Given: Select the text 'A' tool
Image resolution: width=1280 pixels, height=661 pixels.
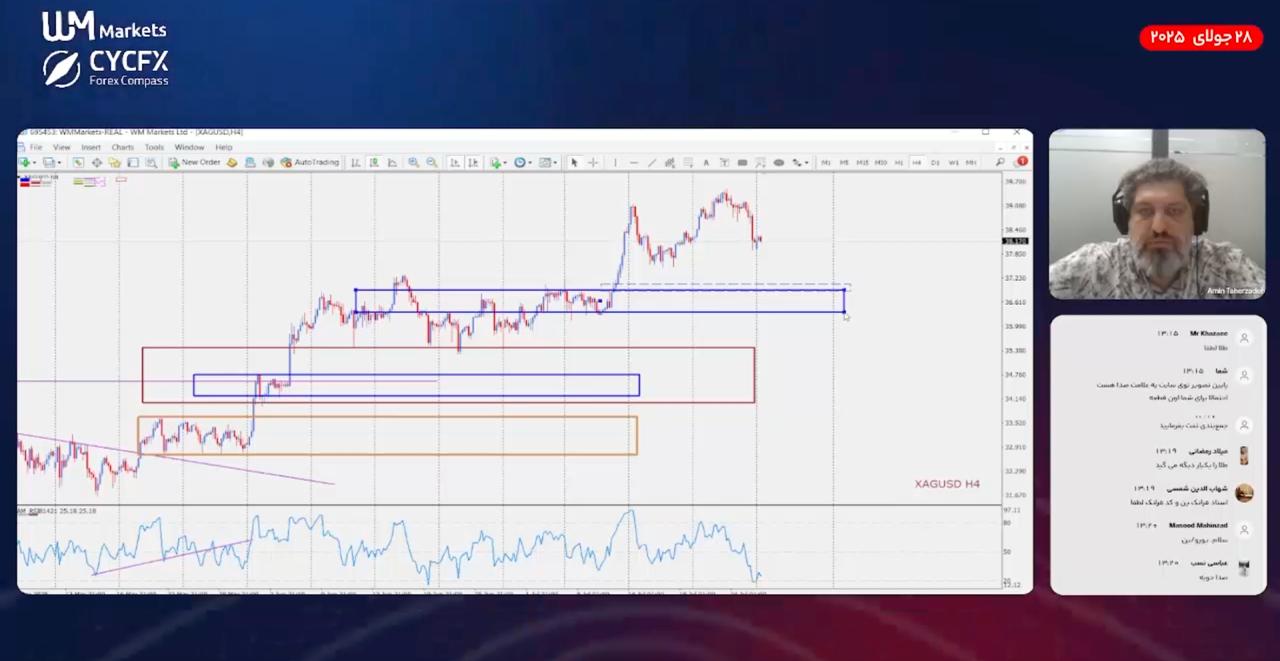Looking at the screenshot, I should point(706,162).
